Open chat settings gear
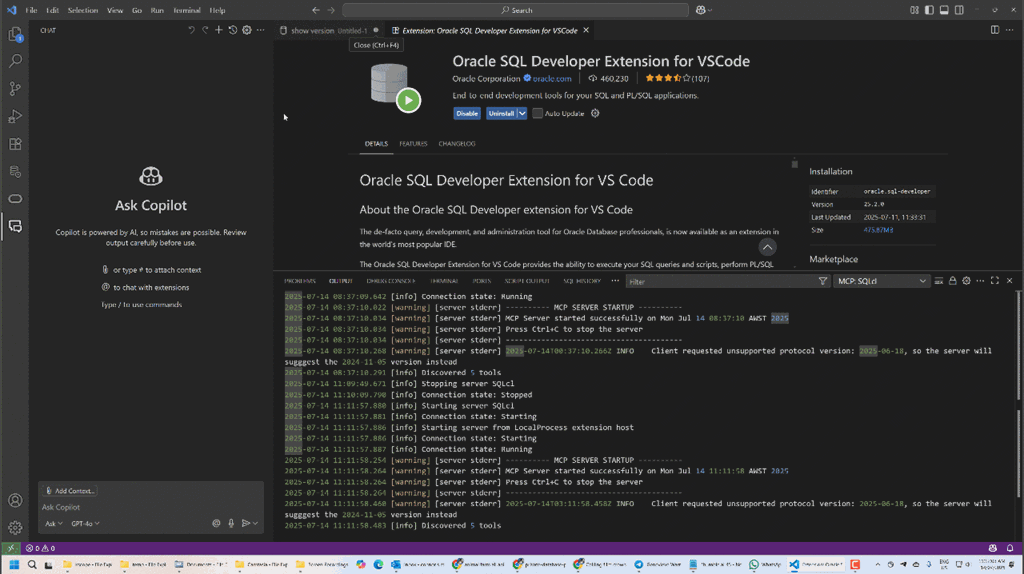Viewport: 1024px width, 574px height. tap(247, 30)
